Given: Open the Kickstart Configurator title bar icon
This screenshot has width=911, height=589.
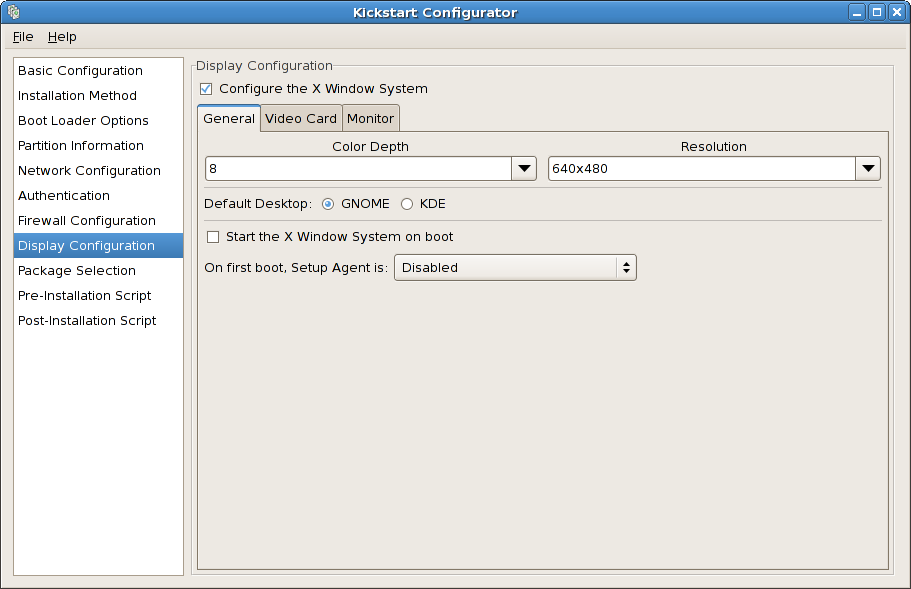Looking at the screenshot, I should pyautogui.click(x=12, y=12).
